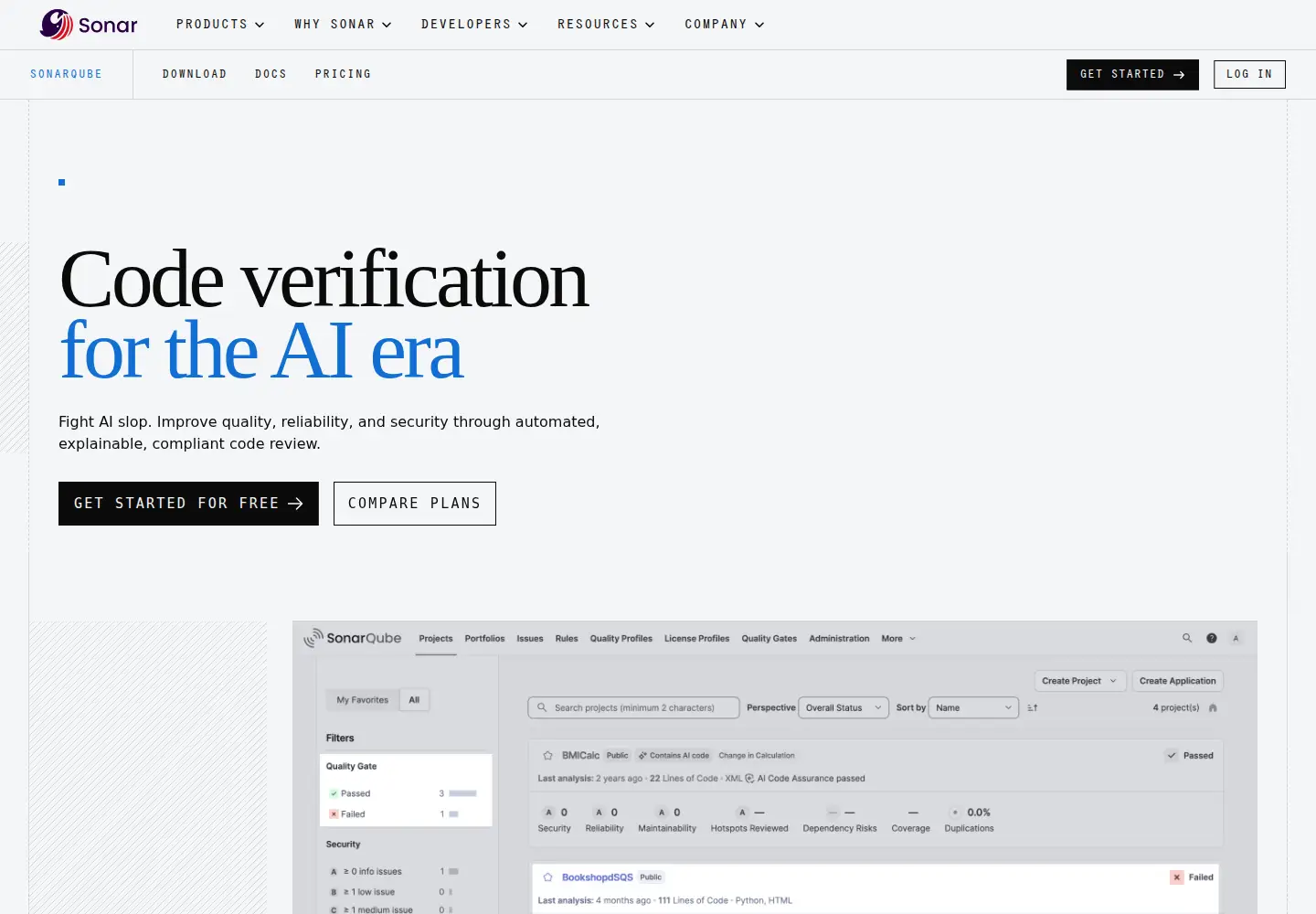Toggle the My Favorites filter
Screen dimensions: 1316x914
coord(362,700)
